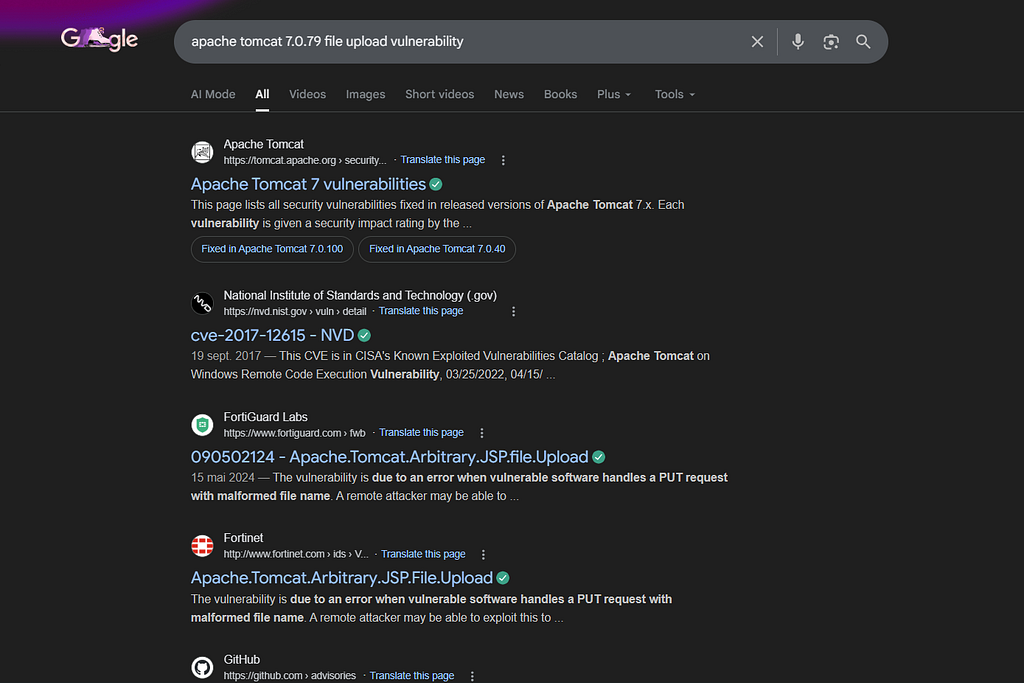1024x683 pixels.
Task: Focus the search query input field
Action: point(464,42)
